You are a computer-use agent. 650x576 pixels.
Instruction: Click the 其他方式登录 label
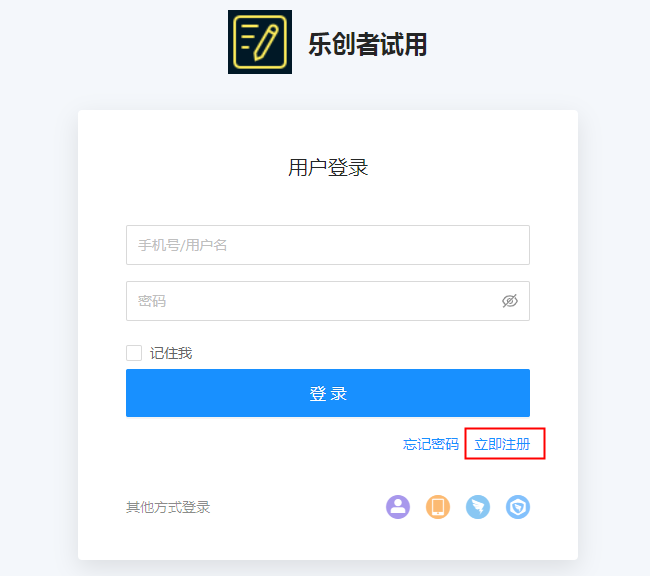point(168,507)
